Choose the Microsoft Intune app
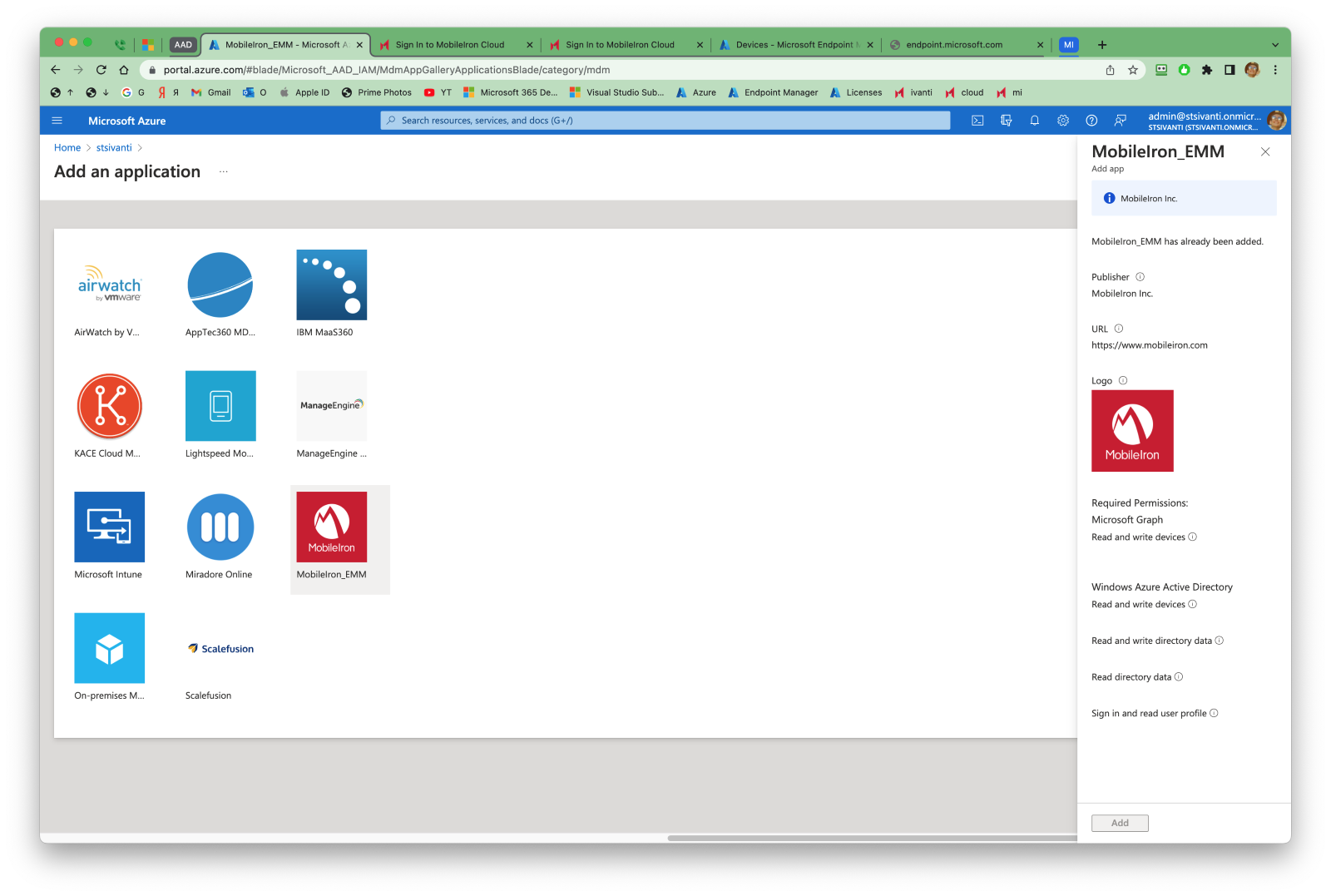1331x896 pixels. point(109,527)
